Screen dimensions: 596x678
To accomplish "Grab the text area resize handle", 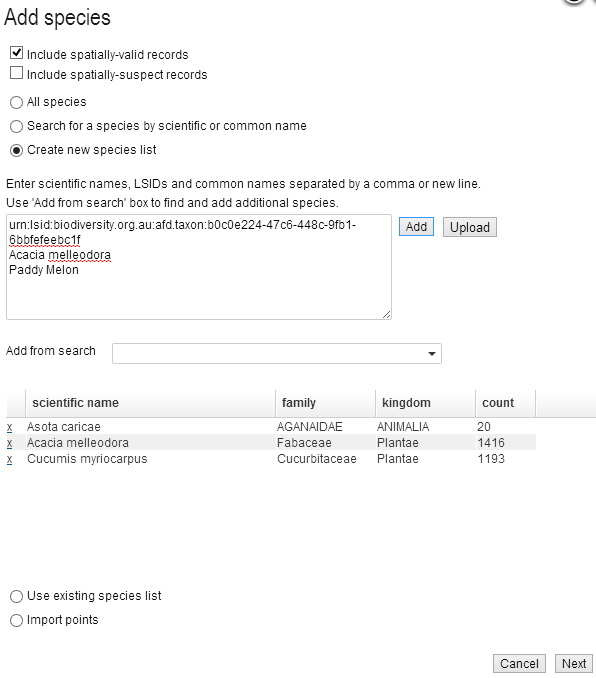I will coord(387,315).
